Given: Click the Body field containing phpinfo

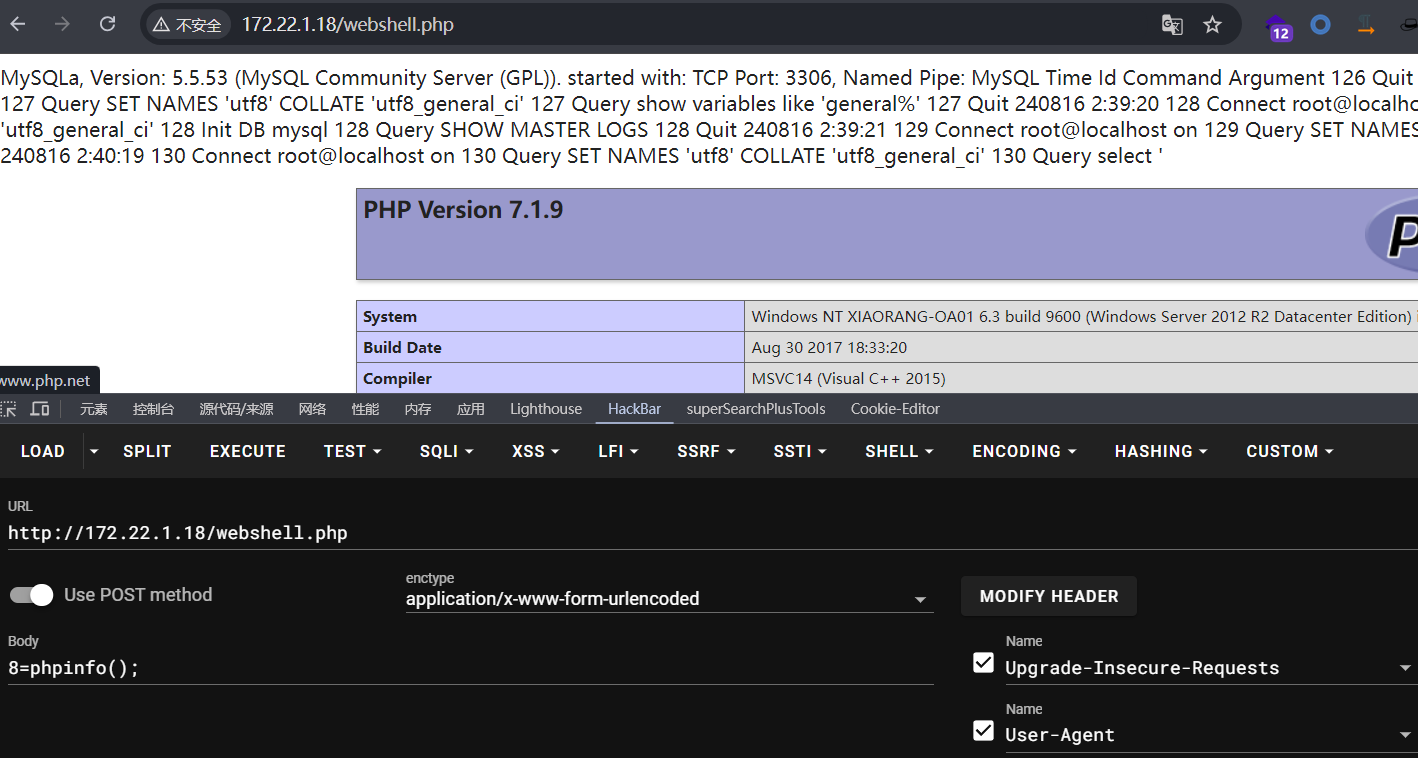Looking at the screenshot, I should click(x=470, y=668).
